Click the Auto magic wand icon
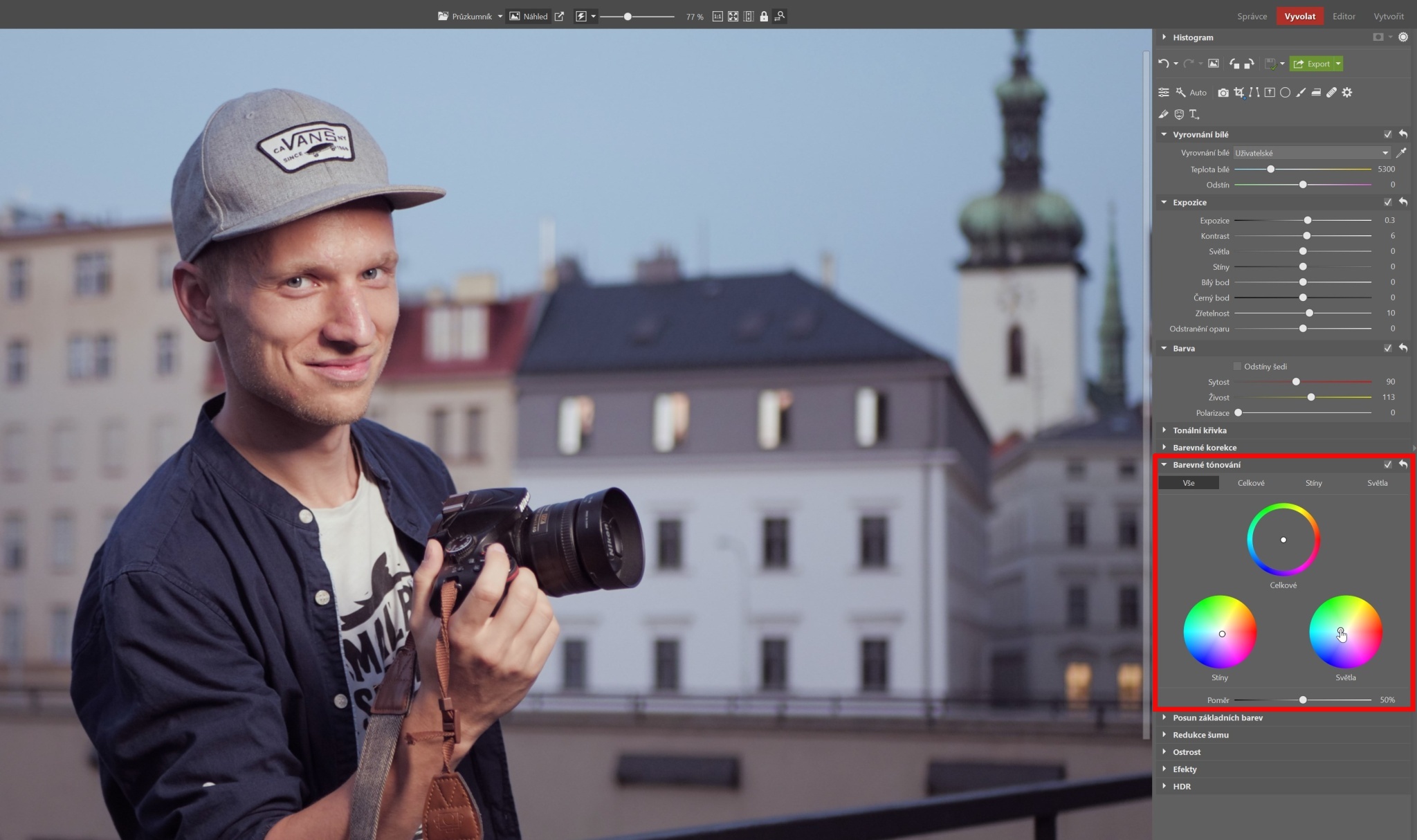This screenshot has height=840, width=1417. [x=1180, y=92]
